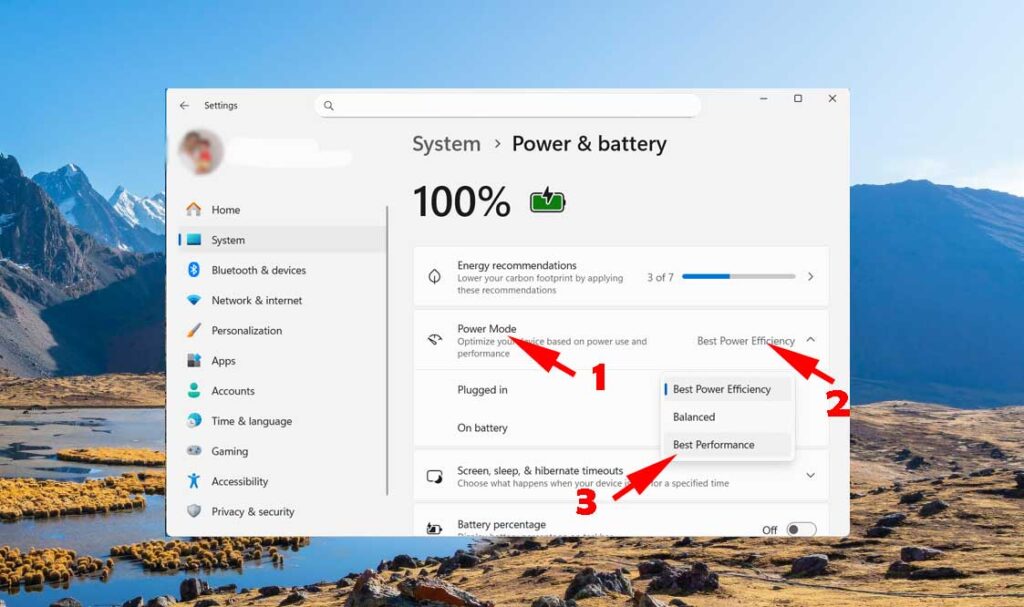
Task: Open Gaming settings
Action: tap(229, 451)
